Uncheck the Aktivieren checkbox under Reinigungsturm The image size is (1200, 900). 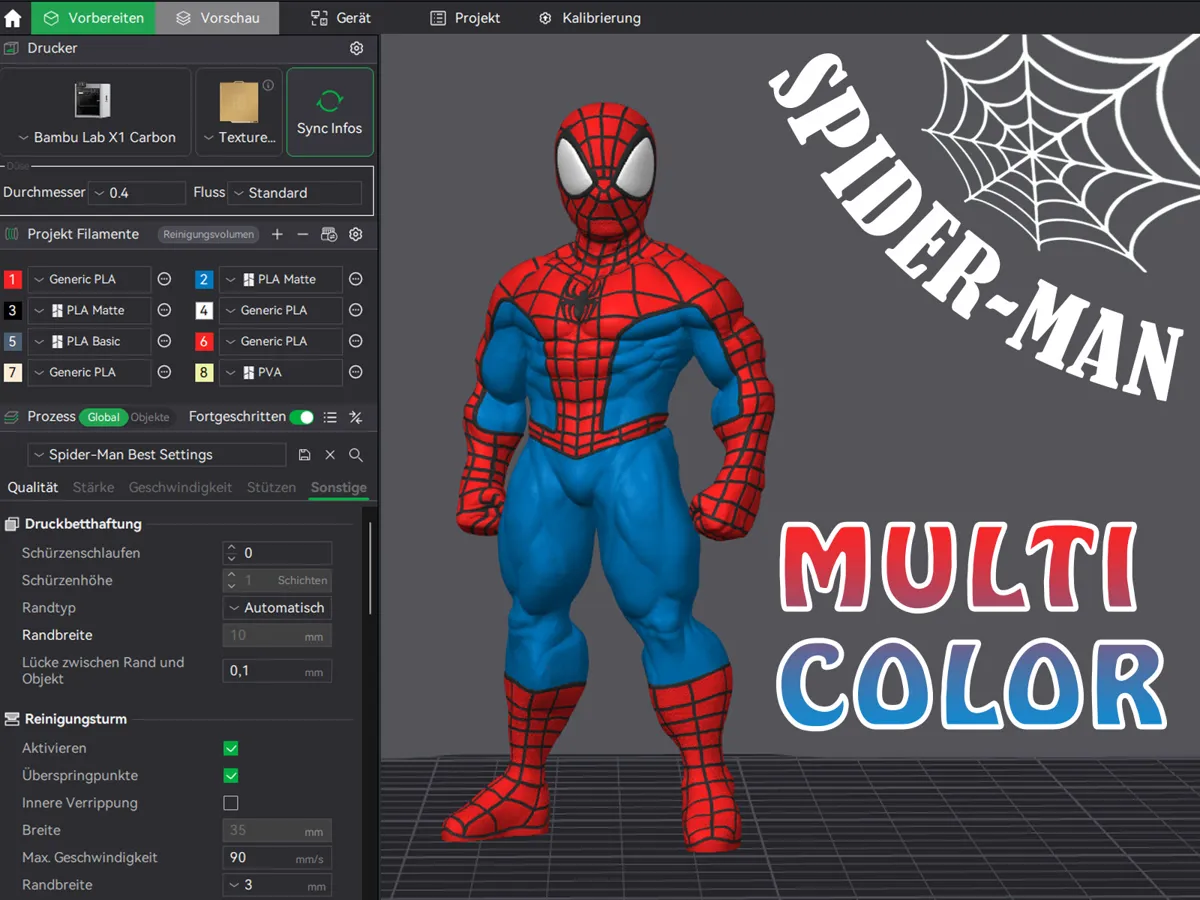(230, 747)
